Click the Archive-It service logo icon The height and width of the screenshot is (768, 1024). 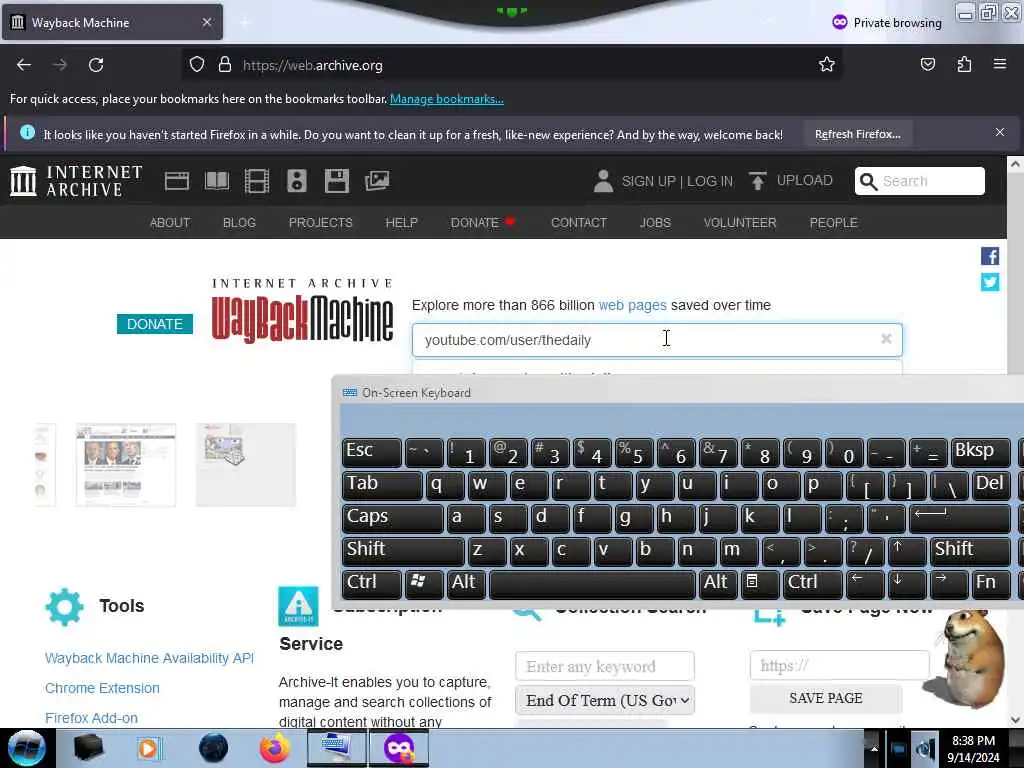(298, 607)
